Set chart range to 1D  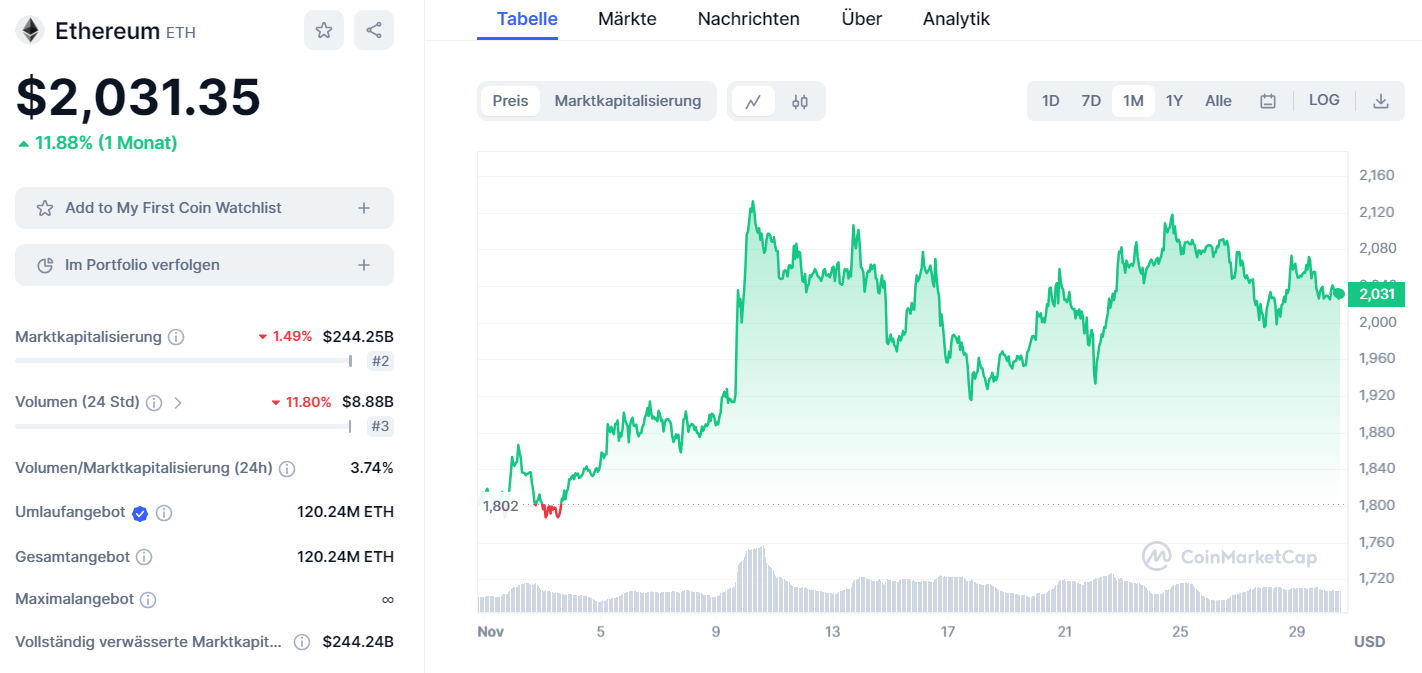point(1051,101)
